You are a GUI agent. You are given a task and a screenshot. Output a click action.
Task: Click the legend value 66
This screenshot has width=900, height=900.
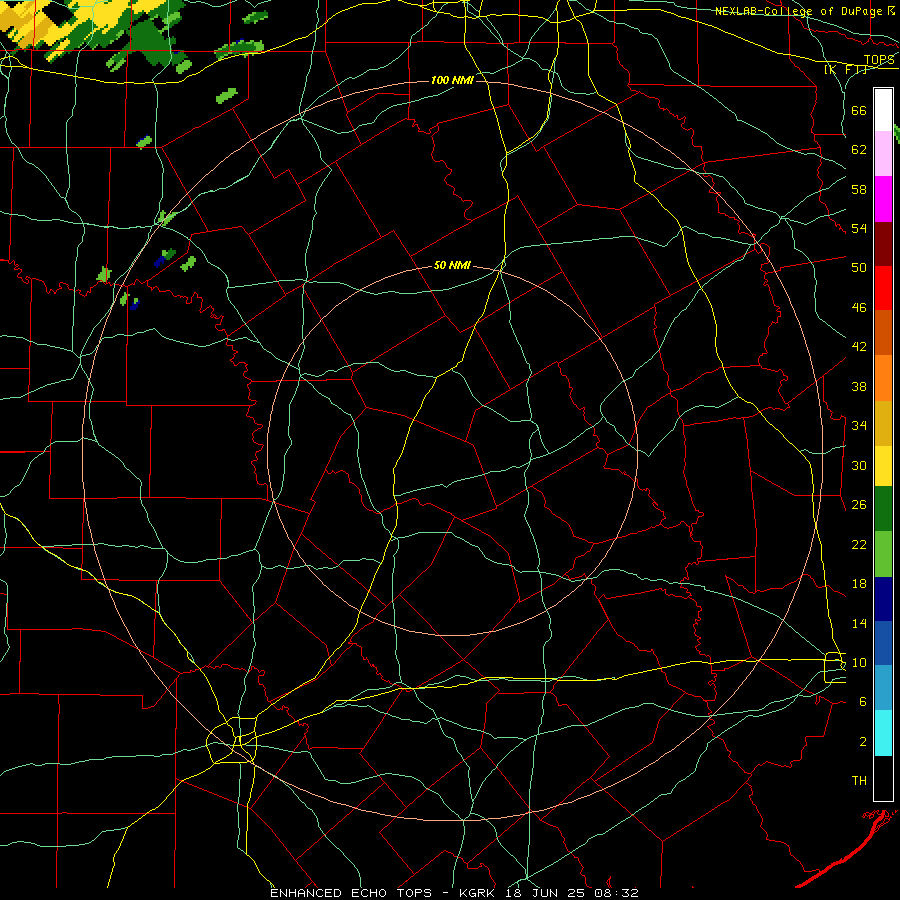pos(859,110)
